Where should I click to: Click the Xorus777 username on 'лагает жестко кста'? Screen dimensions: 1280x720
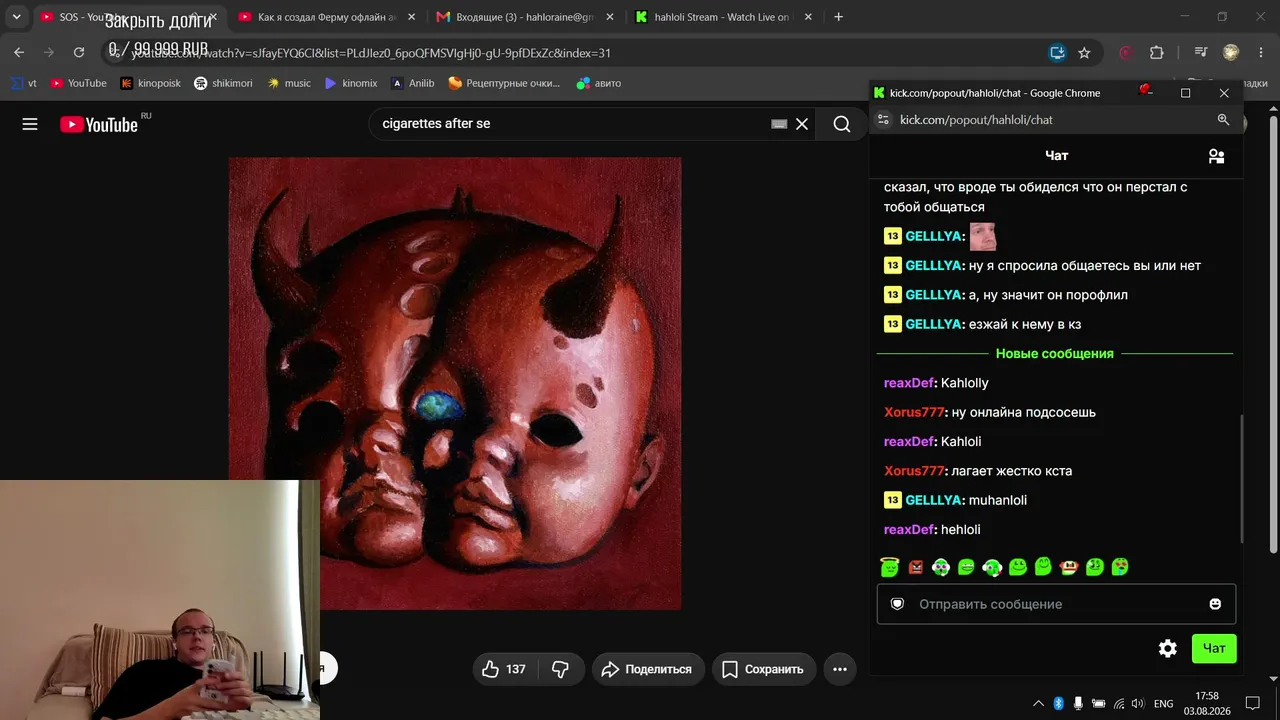(914, 471)
